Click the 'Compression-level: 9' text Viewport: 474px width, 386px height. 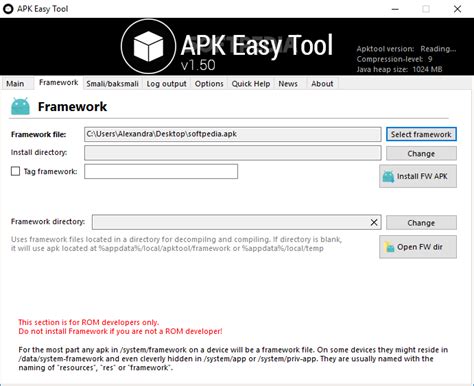point(394,59)
